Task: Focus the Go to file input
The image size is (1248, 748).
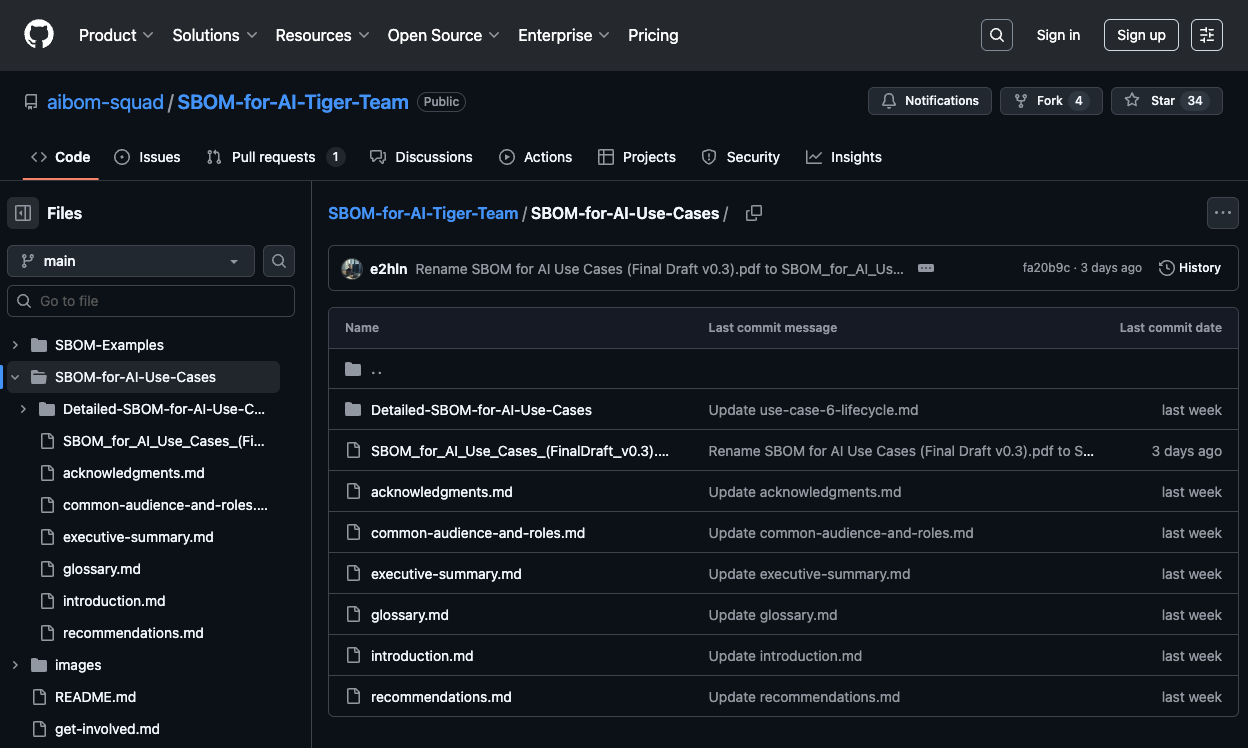Action: point(151,301)
